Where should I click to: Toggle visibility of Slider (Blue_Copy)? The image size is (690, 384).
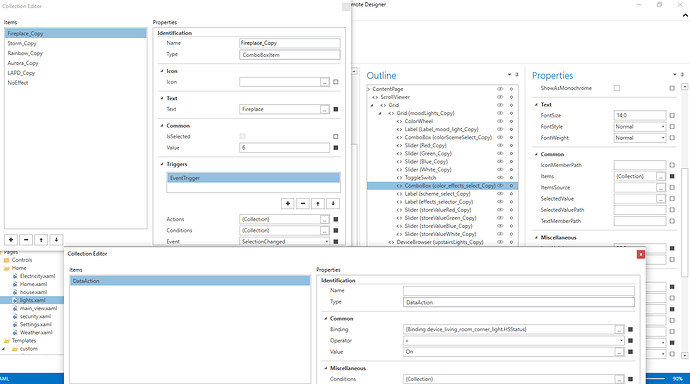(x=500, y=161)
